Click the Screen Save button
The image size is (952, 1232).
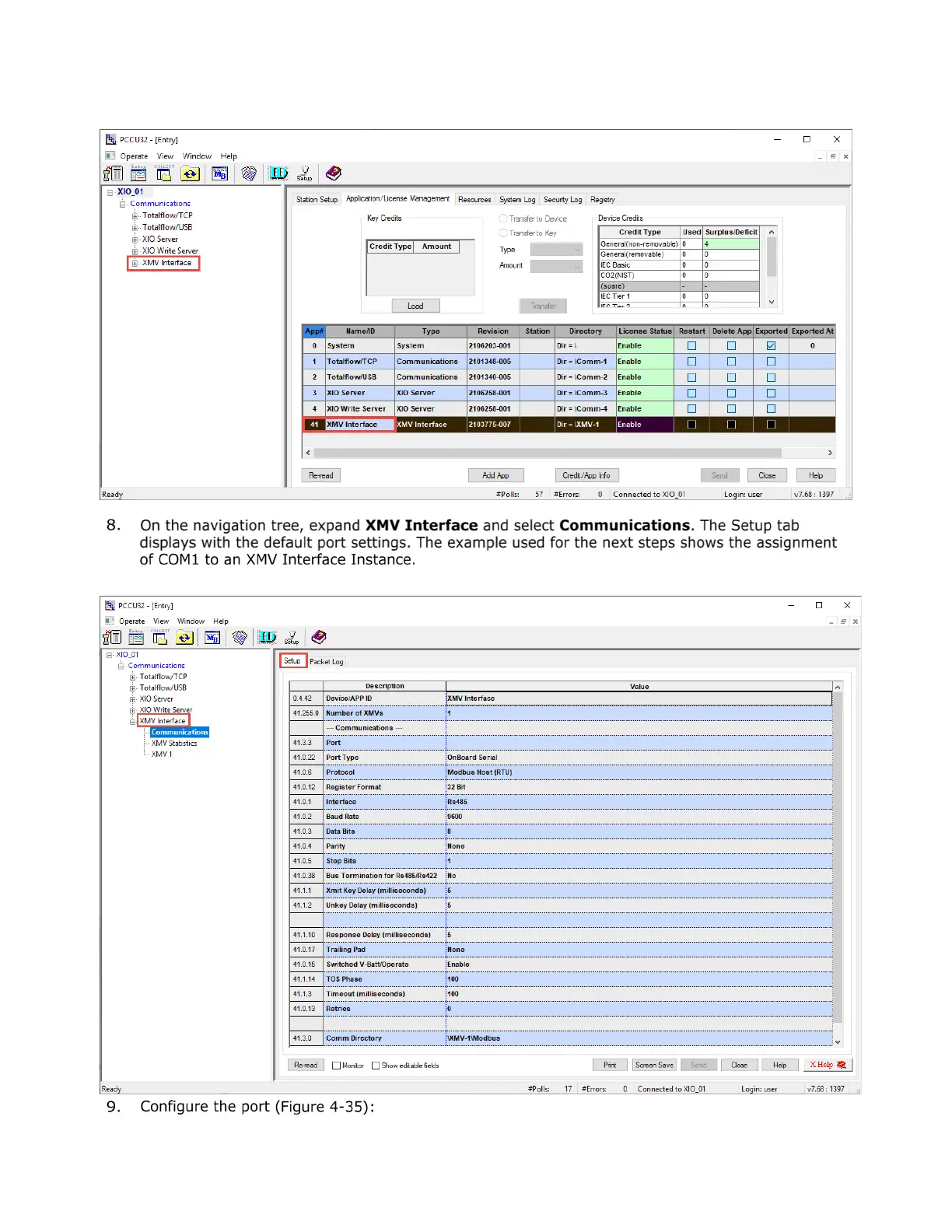point(654,1065)
